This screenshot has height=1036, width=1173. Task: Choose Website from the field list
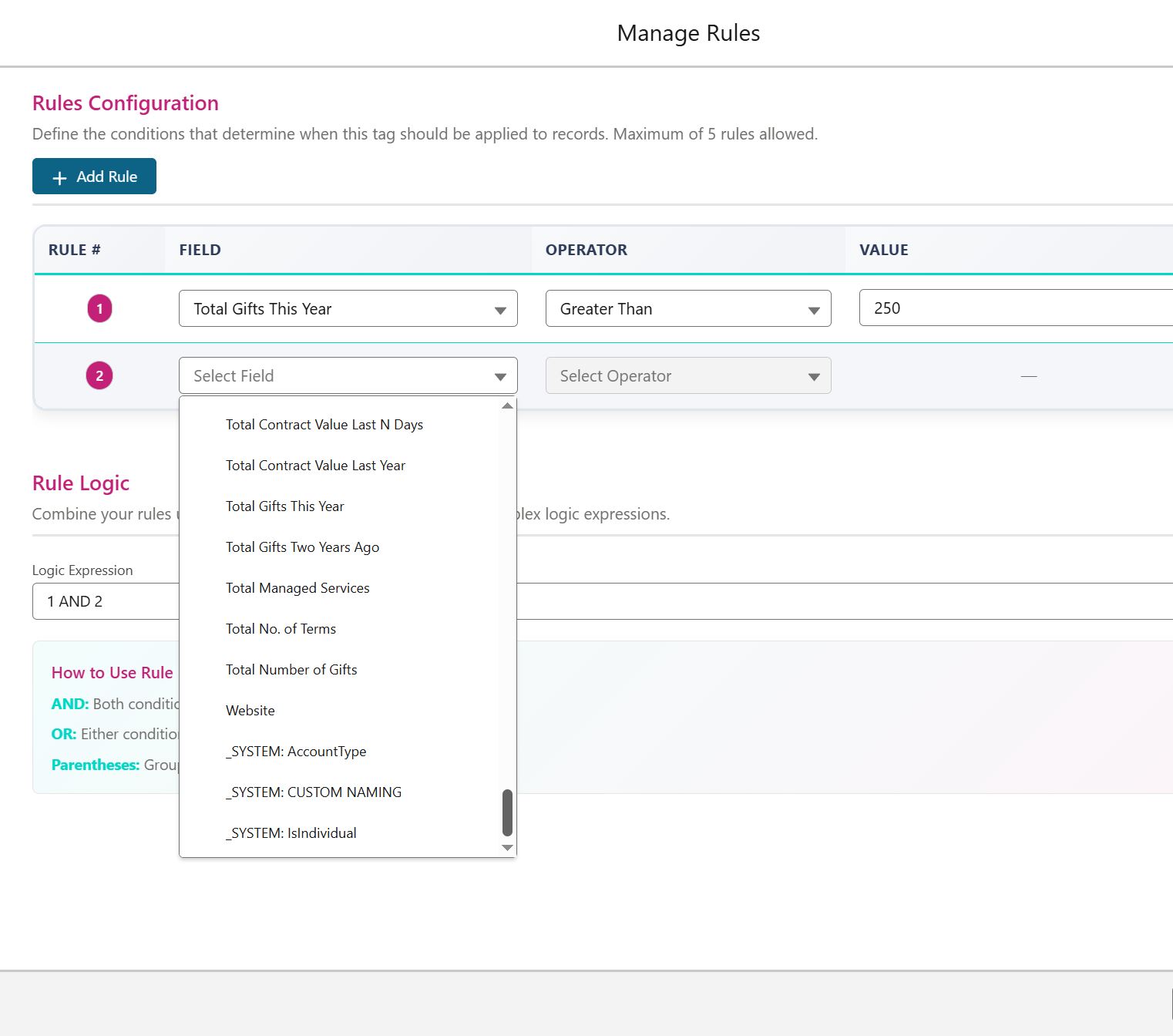(x=250, y=711)
